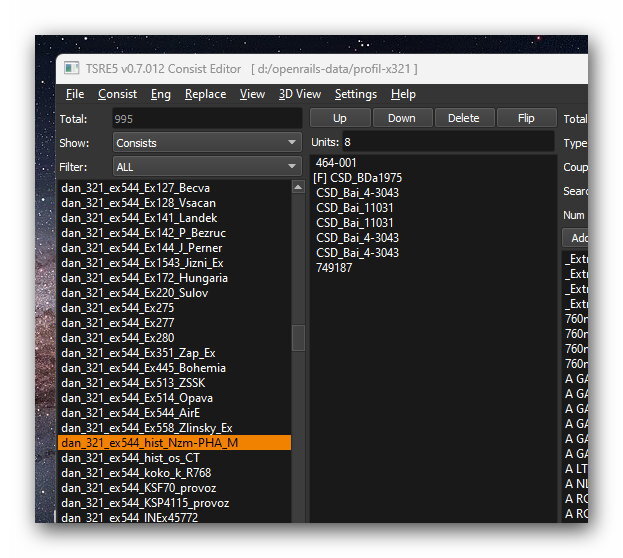Click the TSRE5 application icon in title bar

tap(72, 68)
